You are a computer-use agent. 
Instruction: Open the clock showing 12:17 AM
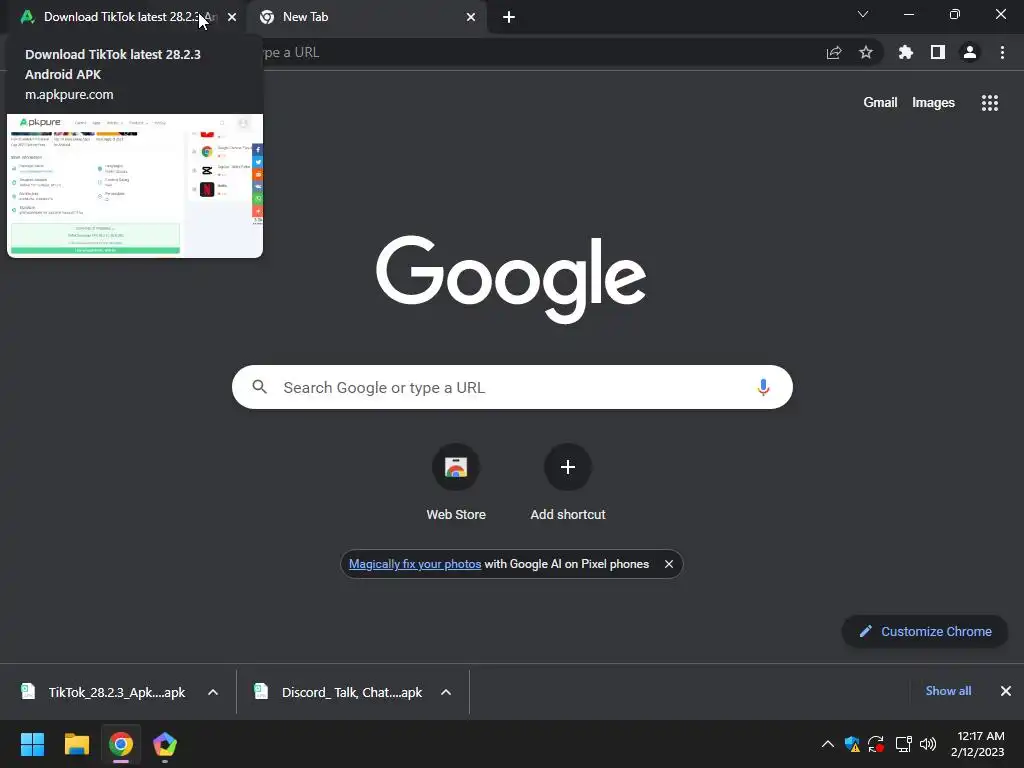pos(978,744)
